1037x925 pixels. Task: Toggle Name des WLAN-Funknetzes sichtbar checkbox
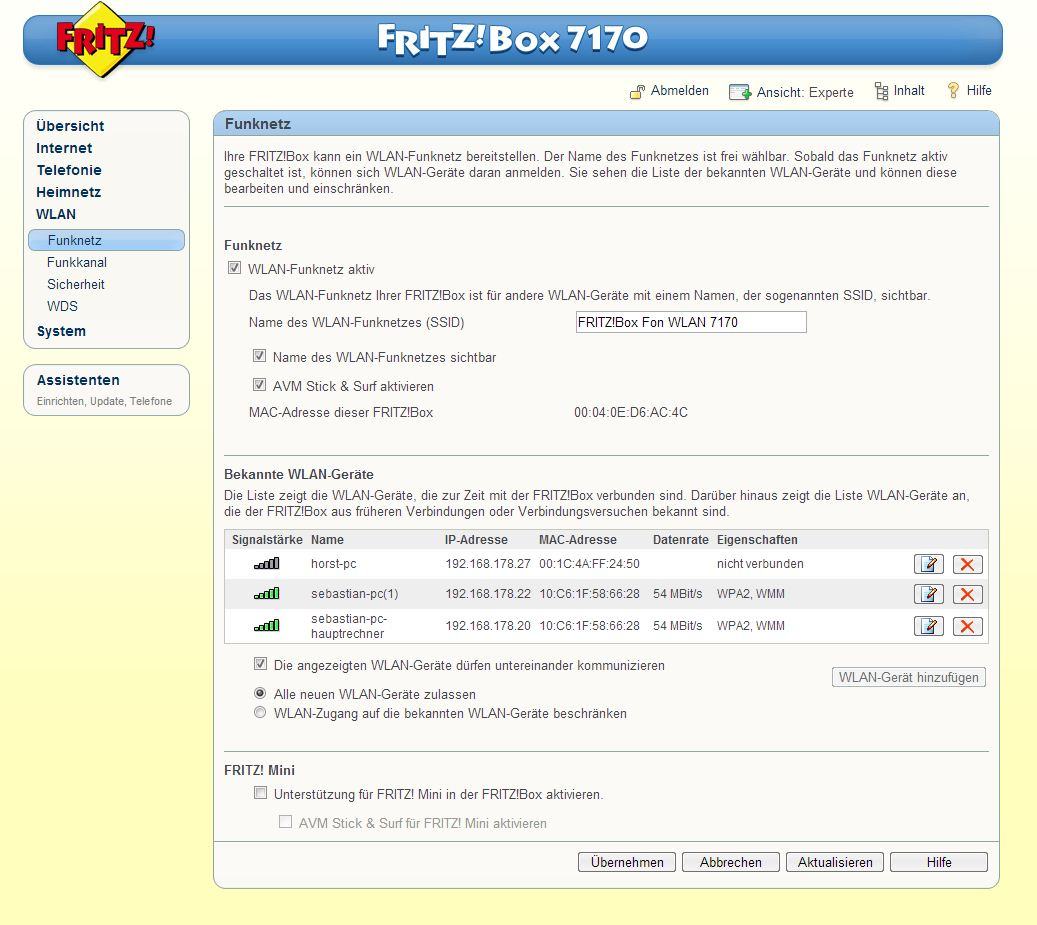[260, 356]
